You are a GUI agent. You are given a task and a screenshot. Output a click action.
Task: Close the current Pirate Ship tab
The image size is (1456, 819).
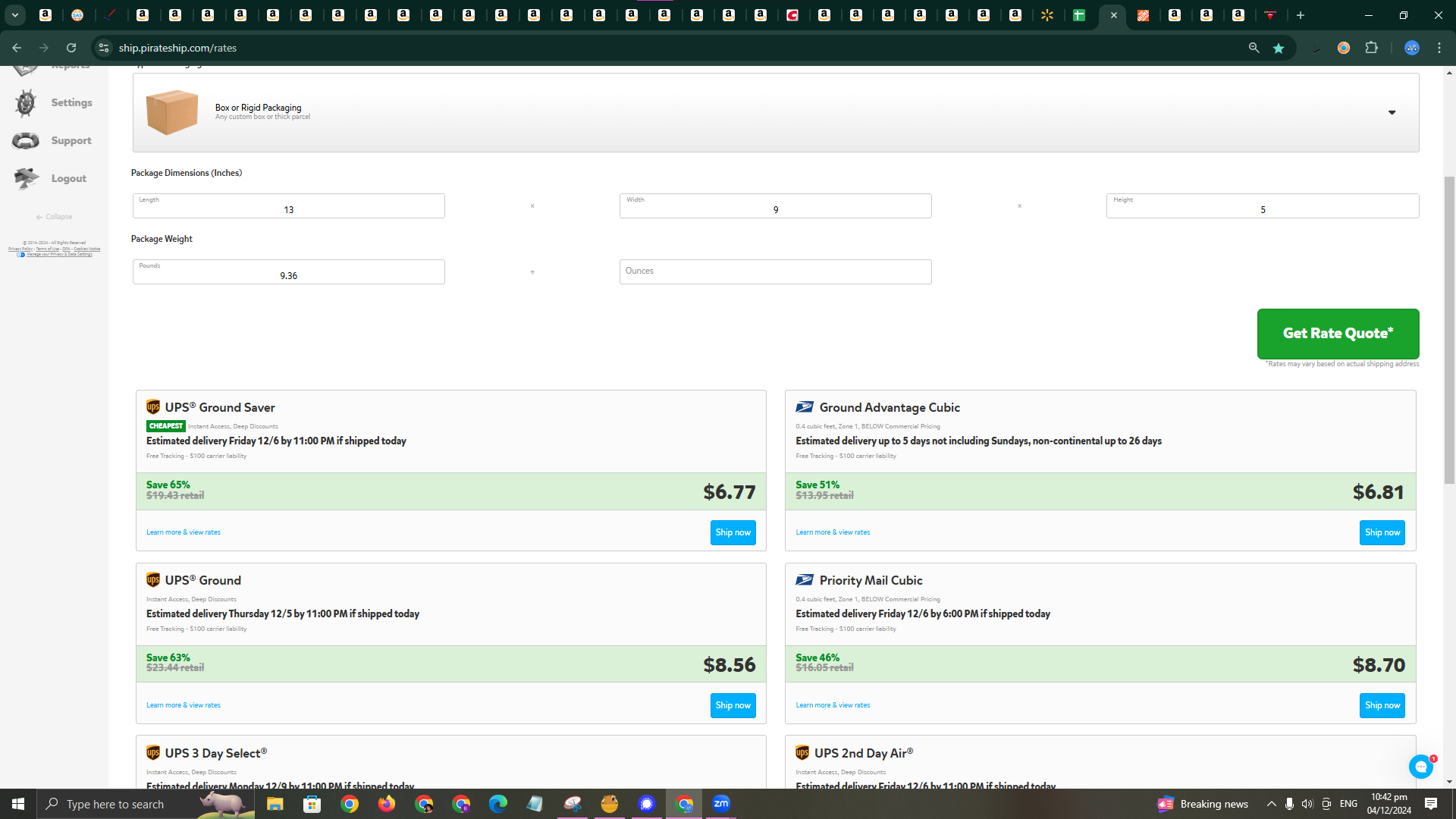pyautogui.click(x=1114, y=15)
